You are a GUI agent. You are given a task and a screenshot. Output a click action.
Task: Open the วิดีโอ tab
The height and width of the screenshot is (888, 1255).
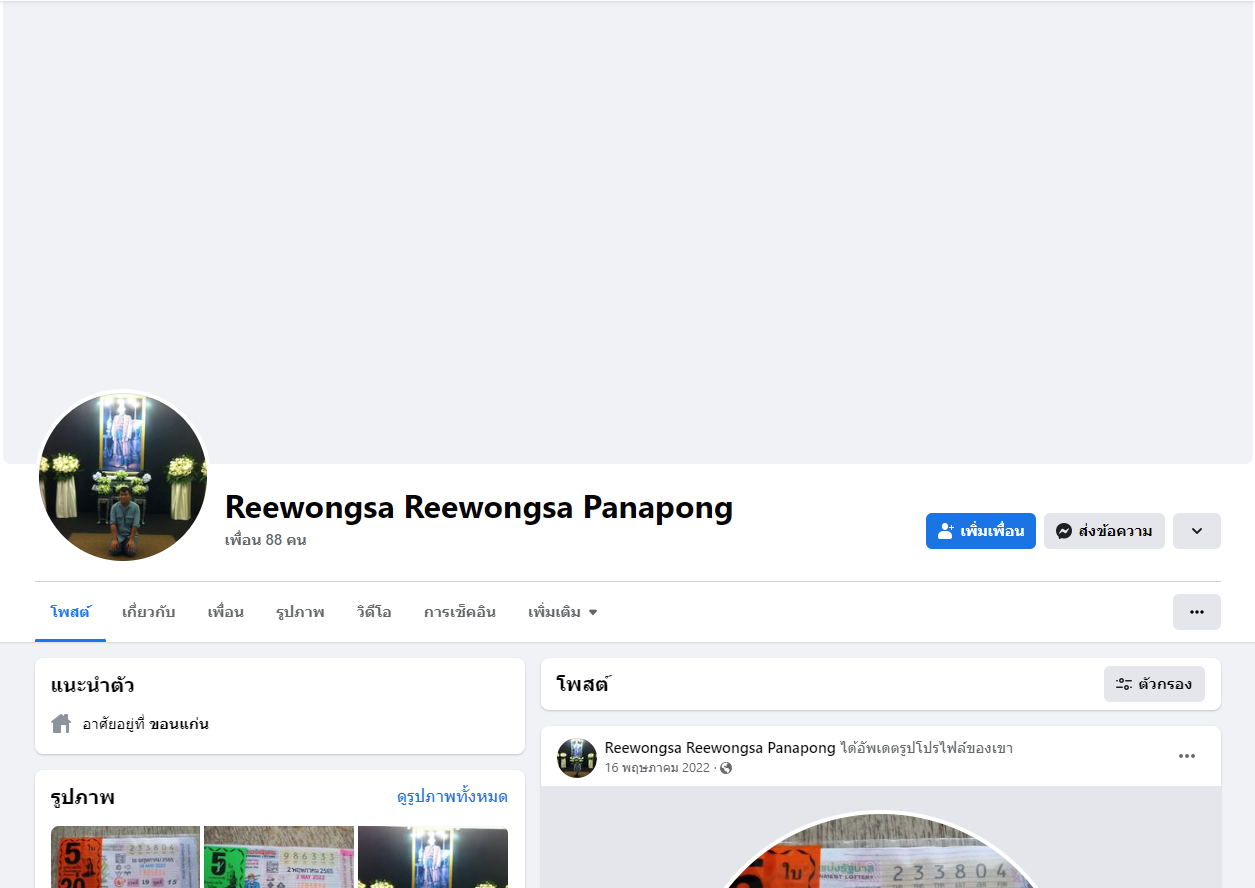(374, 612)
